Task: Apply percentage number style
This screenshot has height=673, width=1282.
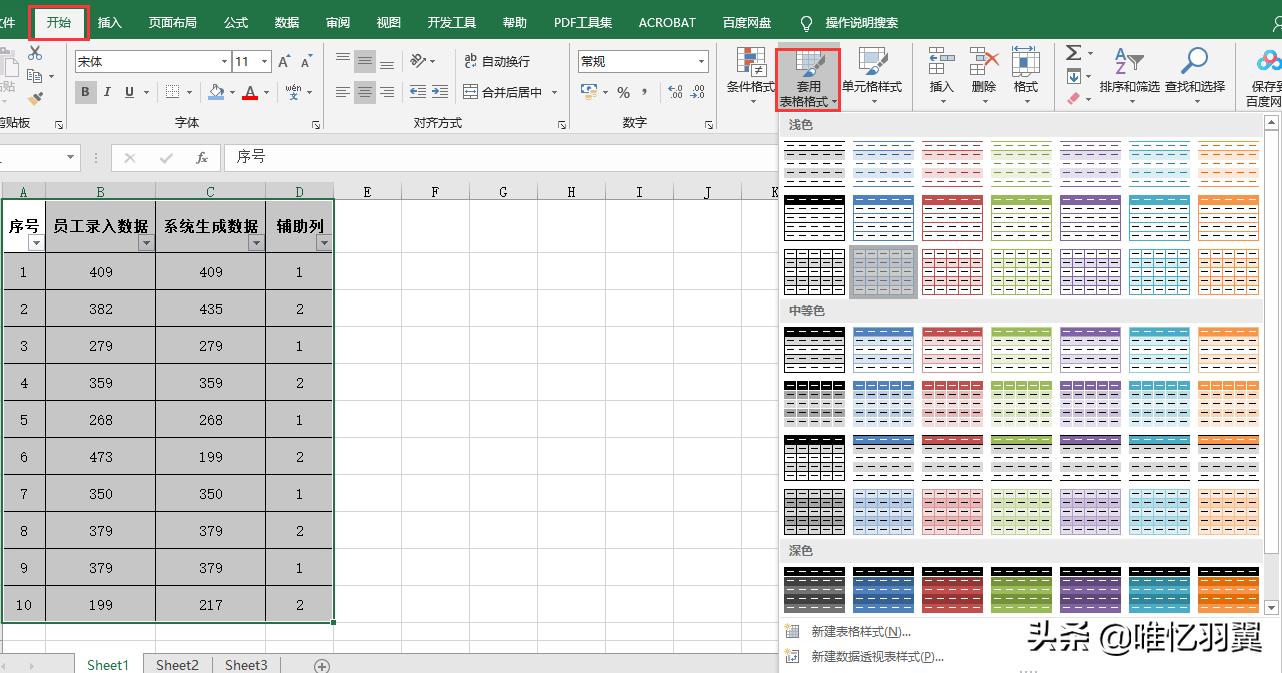Action: (622, 92)
